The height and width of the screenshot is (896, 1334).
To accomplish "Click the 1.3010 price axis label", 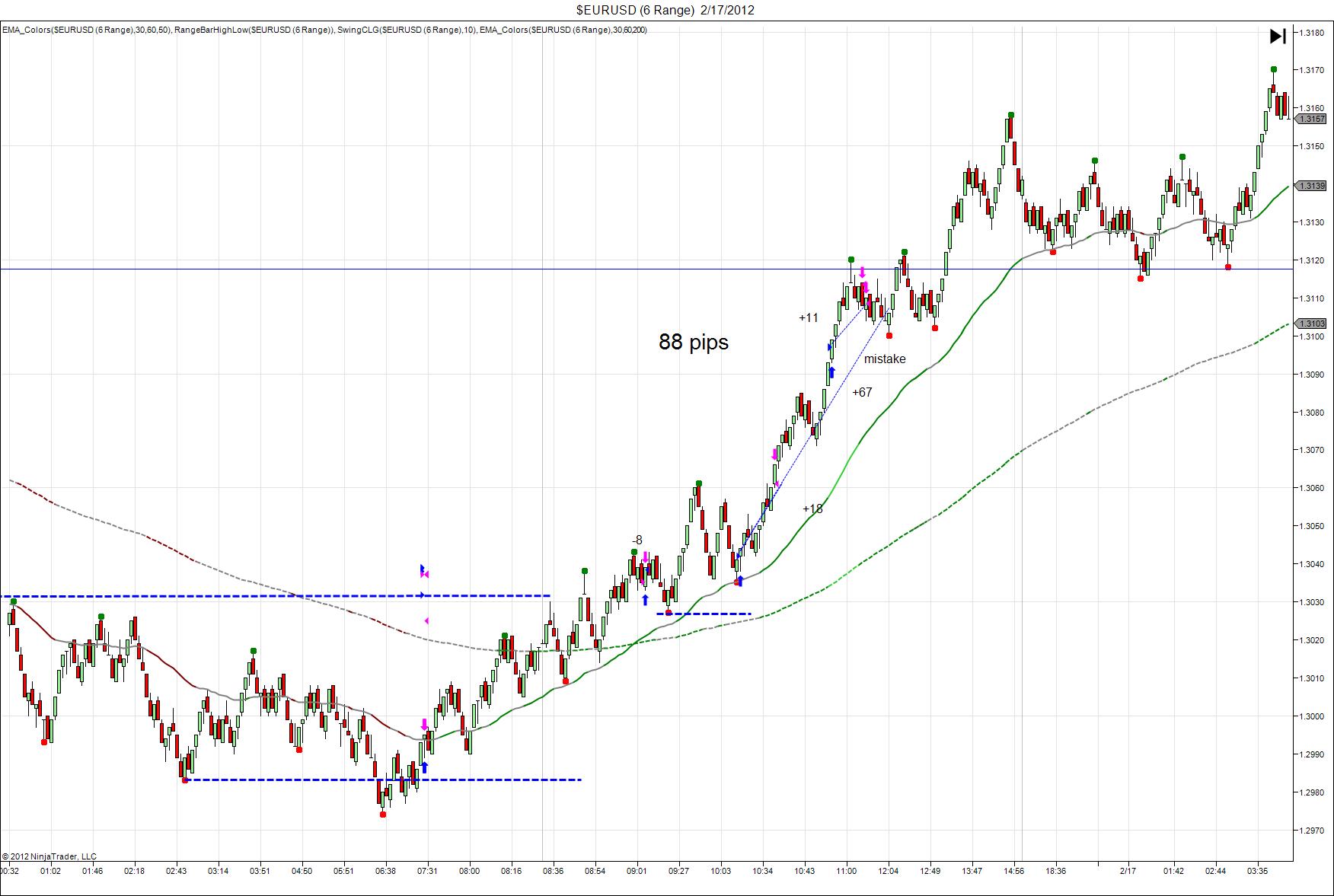I will point(1313,678).
